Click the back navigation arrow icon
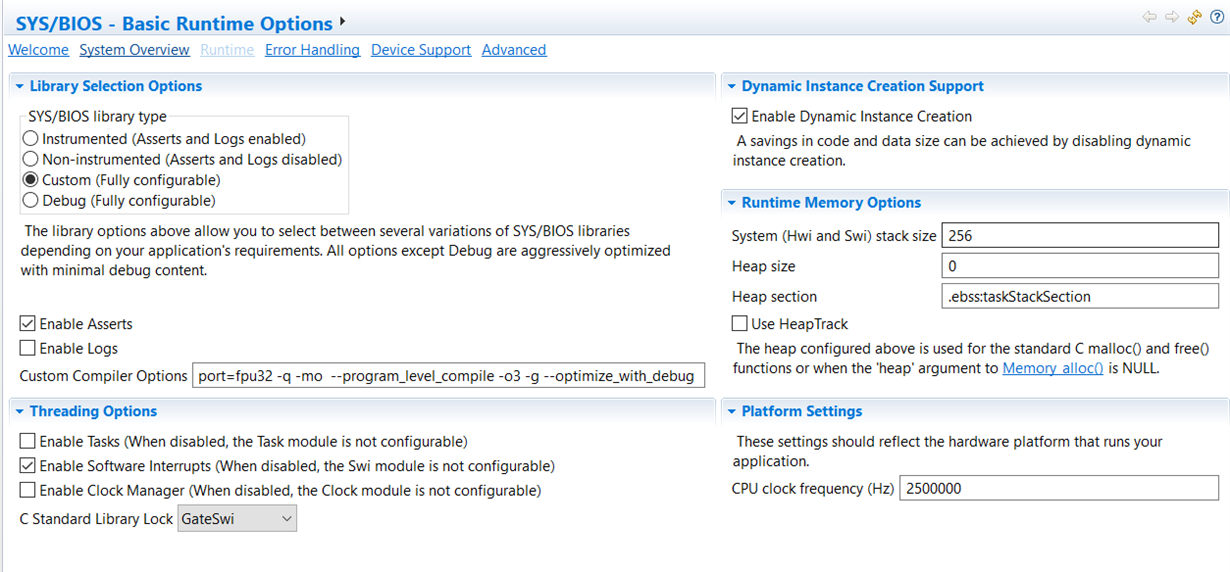Viewport: 1230px width, 572px height. coord(1150,17)
